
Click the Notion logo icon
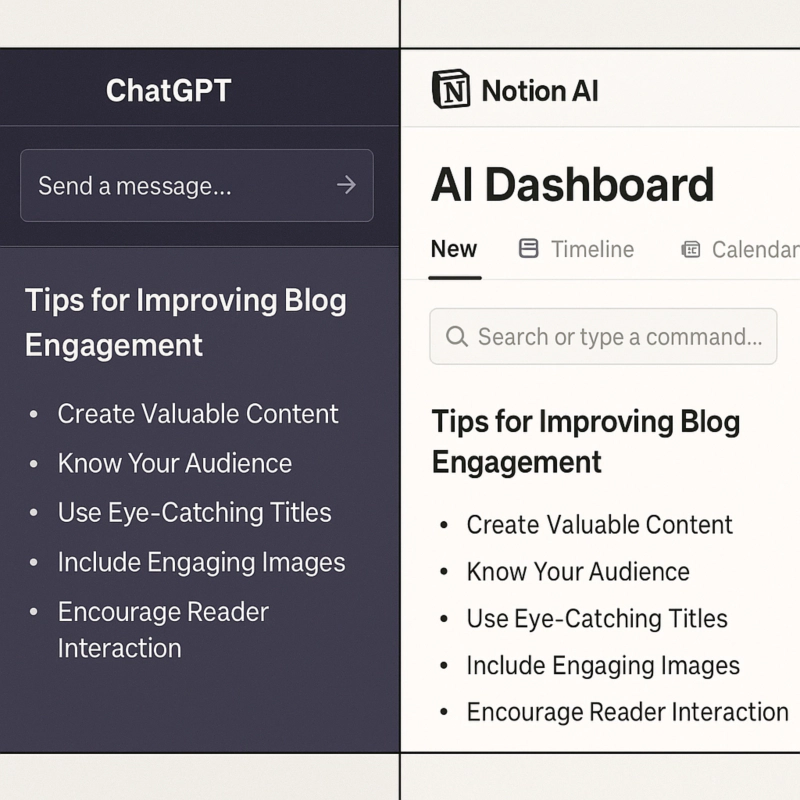[x=451, y=89]
